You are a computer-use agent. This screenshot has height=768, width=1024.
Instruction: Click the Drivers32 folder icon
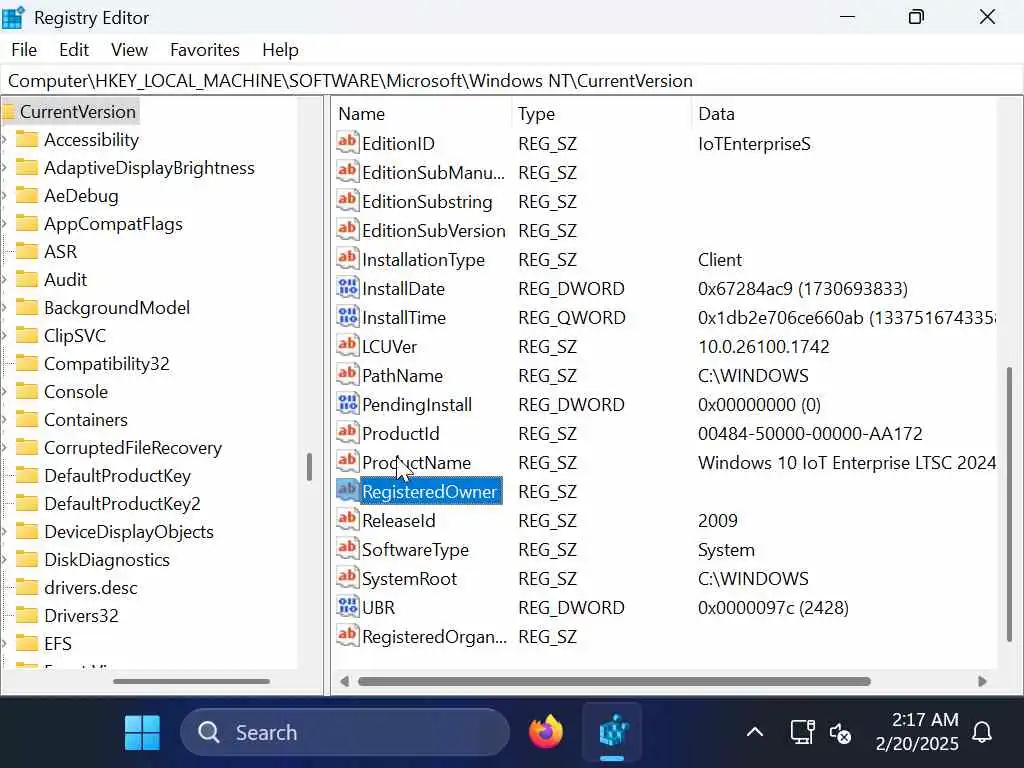pos(27,616)
